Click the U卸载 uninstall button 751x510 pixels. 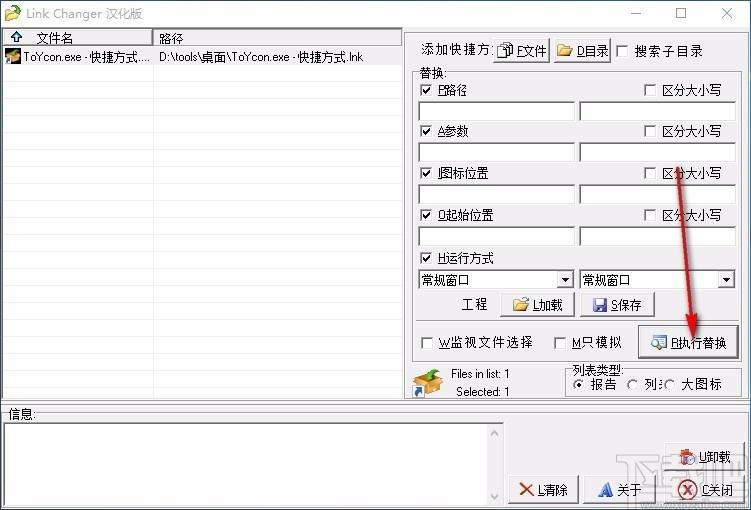(704, 457)
